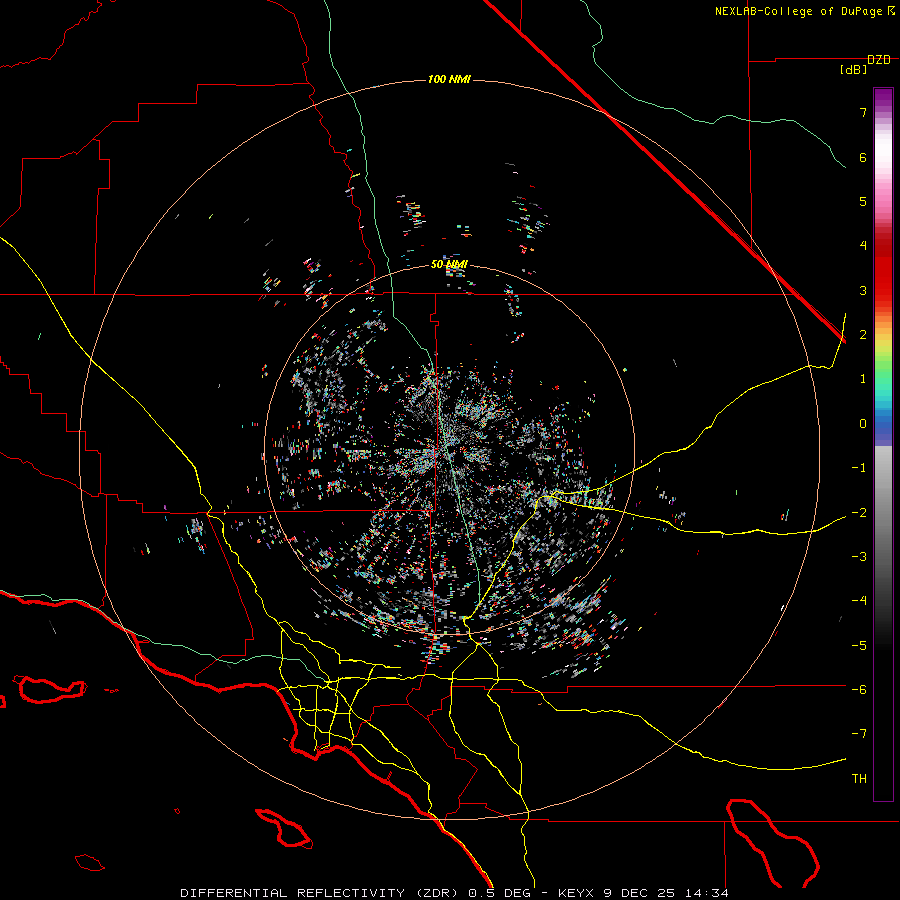
Task: Pick the gray -2 dB color on the scale
Action: 883,513
